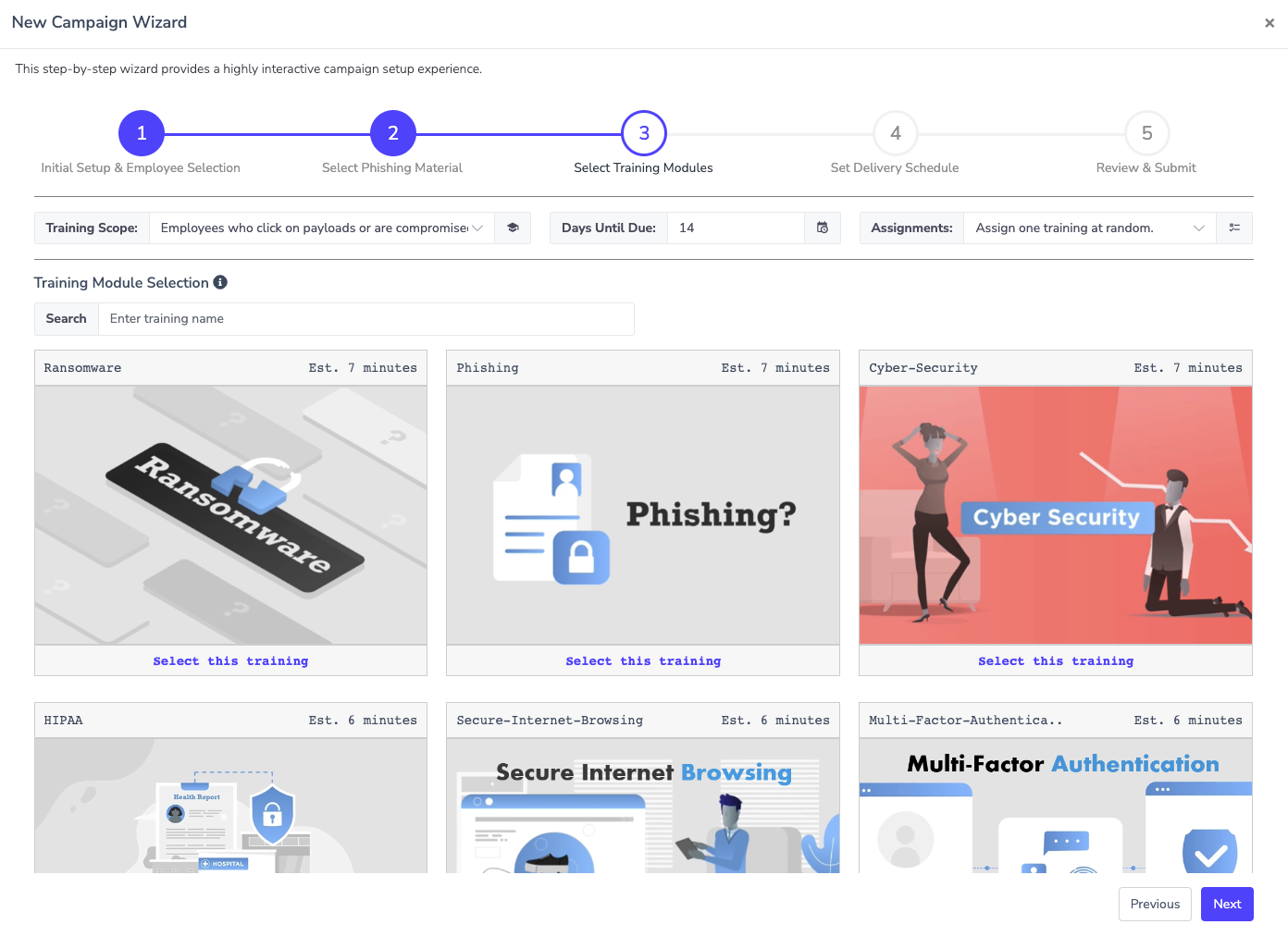Click the calendar icon next to Days Until Due
This screenshot has width=1288, height=949.
pyautogui.click(x=823, y=228)
